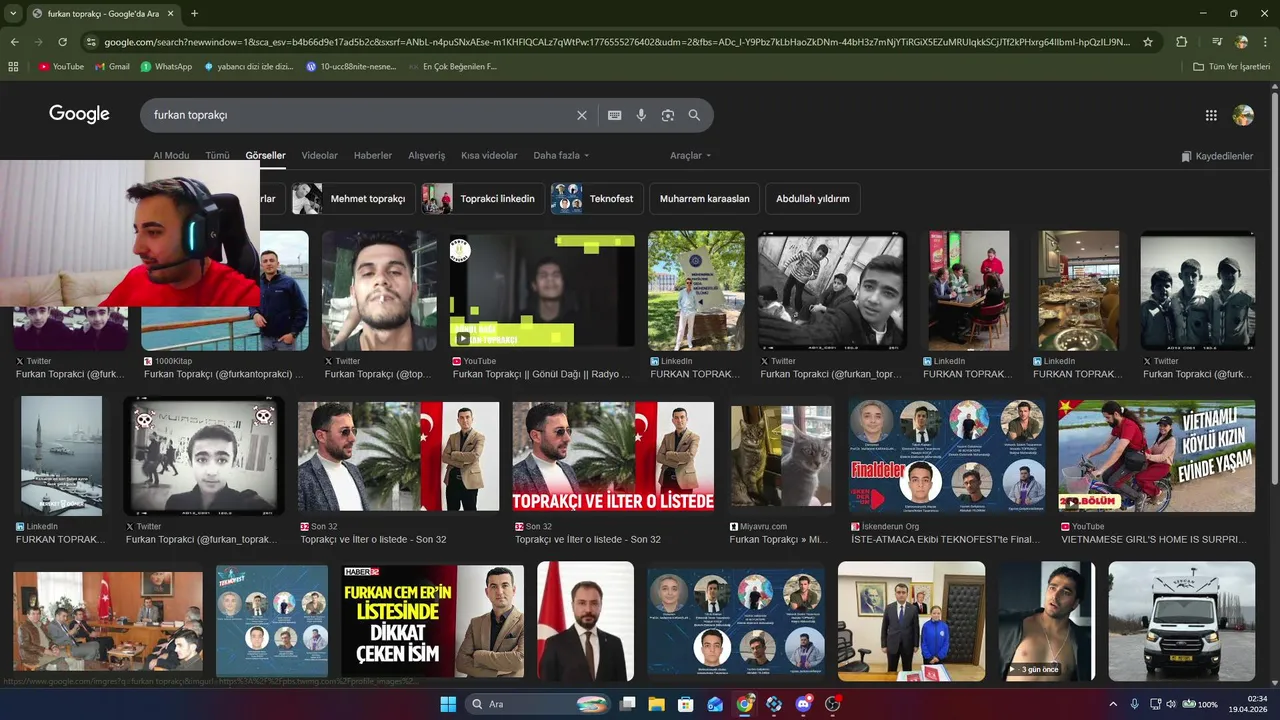Switch to the AI Modu tab
1280x720 pixels.
click(x=171, y=156)
